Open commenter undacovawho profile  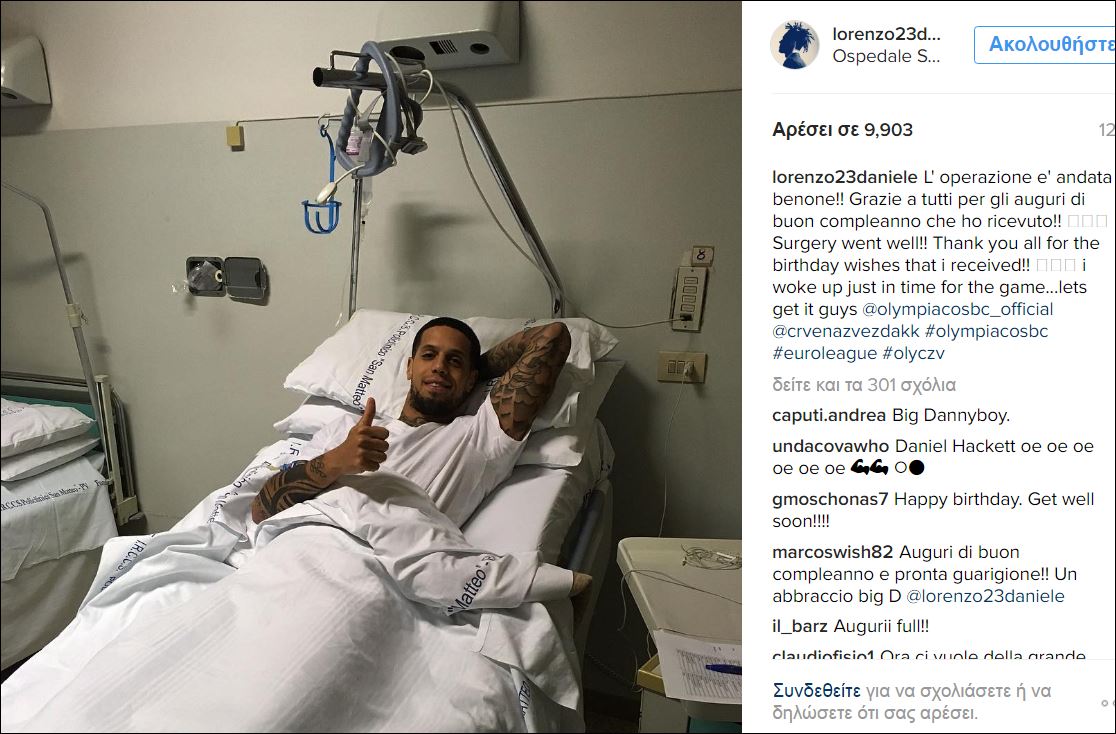831,446
